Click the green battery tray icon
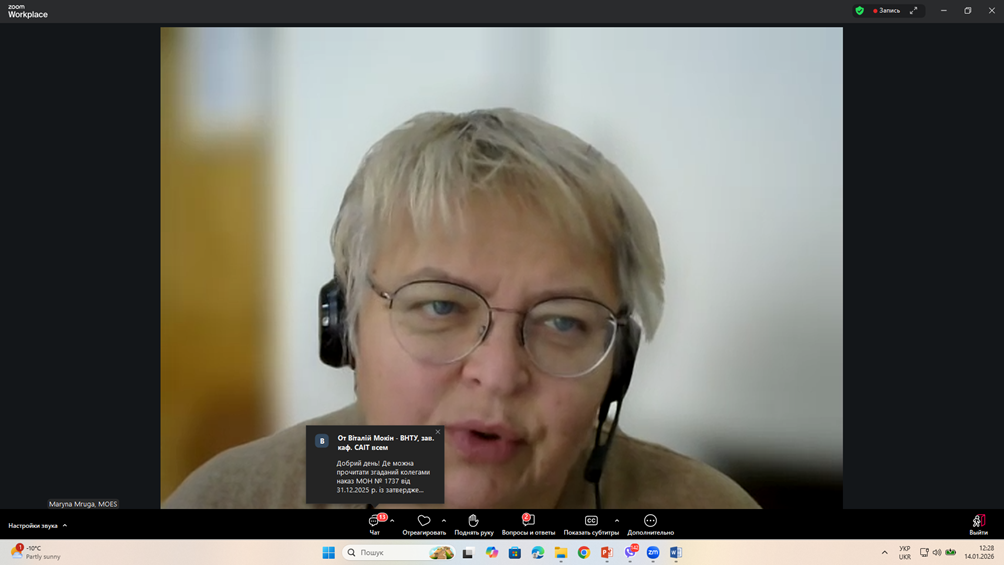1004x565 pixels. (951, 552)
